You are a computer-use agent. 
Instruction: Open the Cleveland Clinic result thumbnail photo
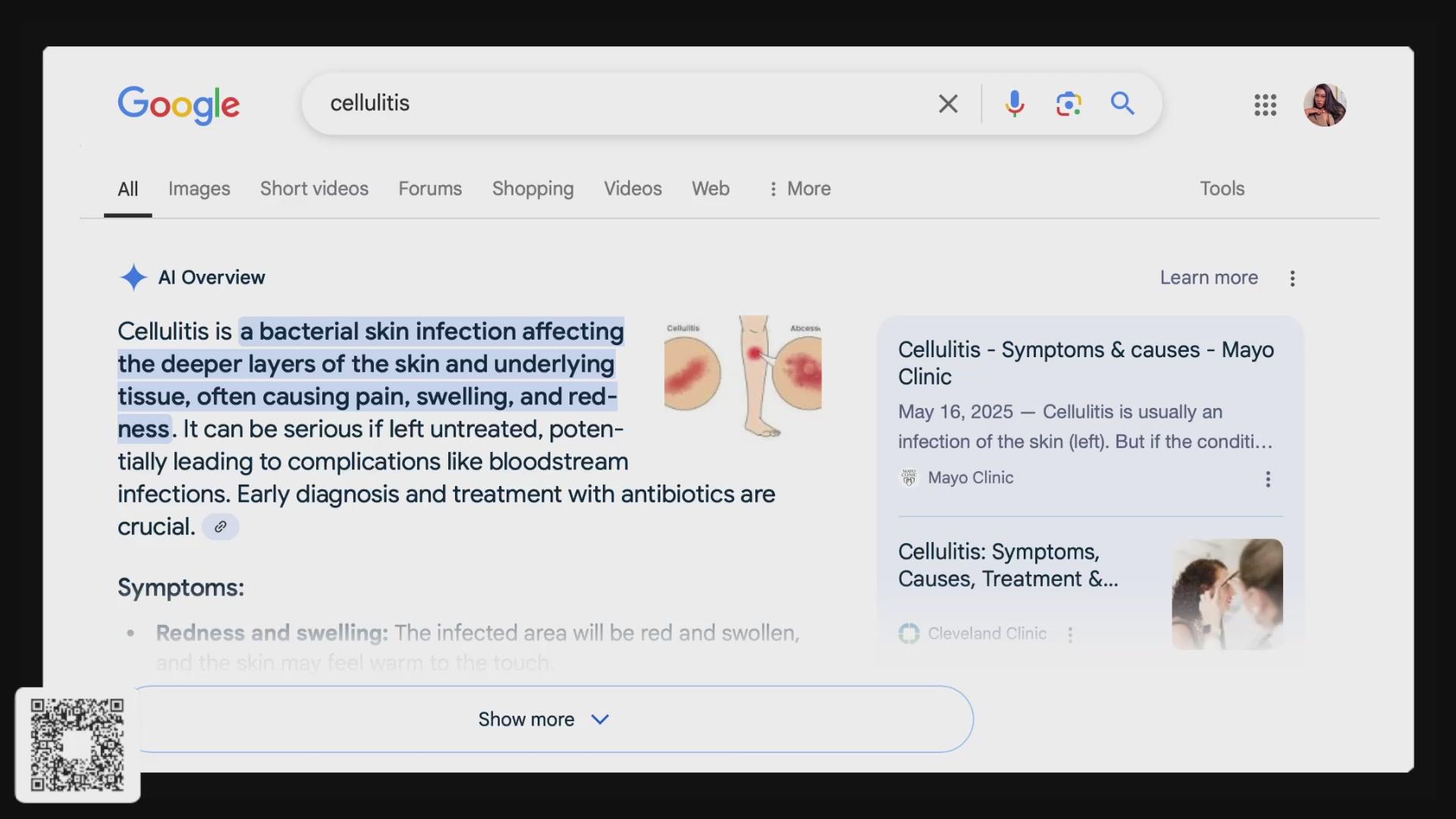pyautogui.click(x=1227, y=594)
